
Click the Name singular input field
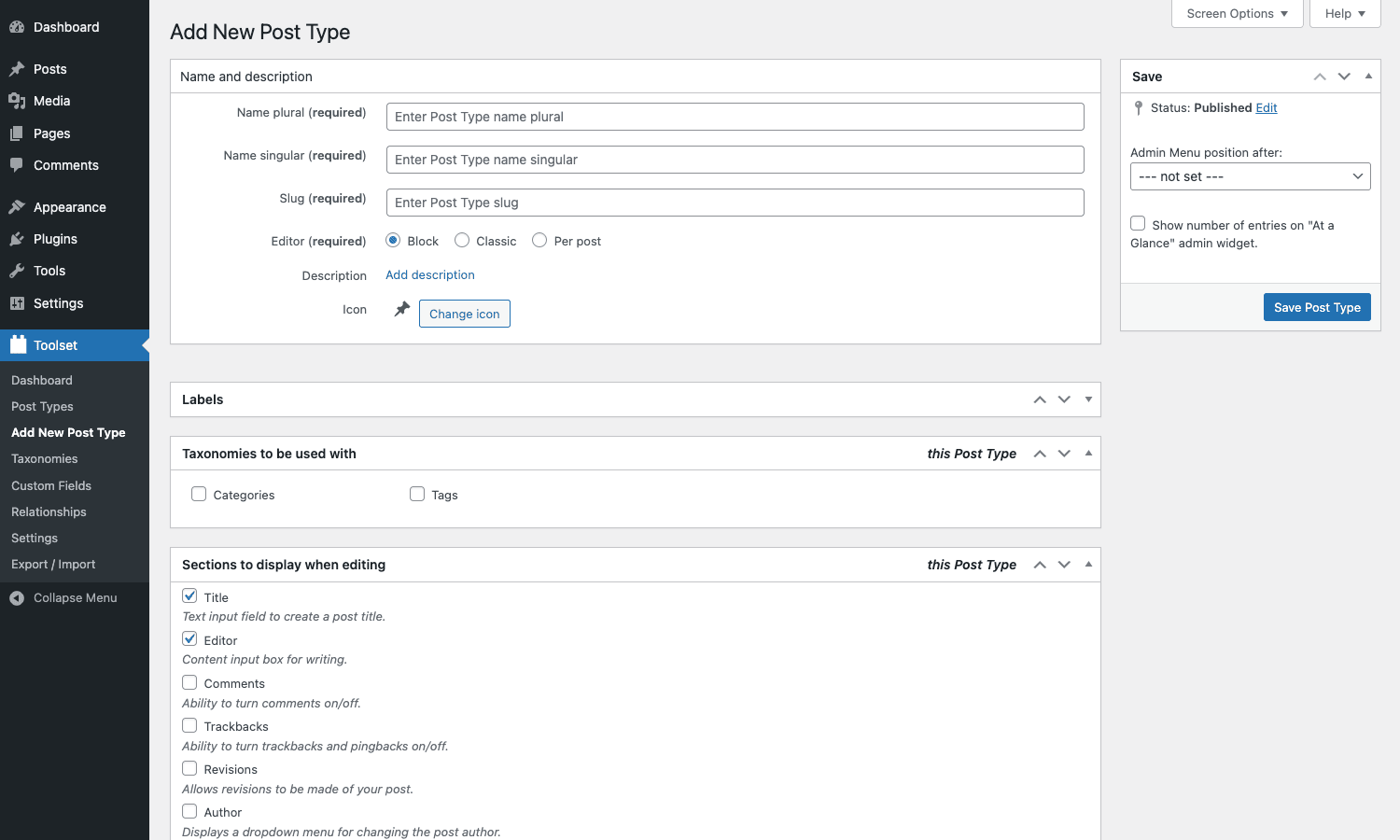pyautogui.click(x=735, y=160)
